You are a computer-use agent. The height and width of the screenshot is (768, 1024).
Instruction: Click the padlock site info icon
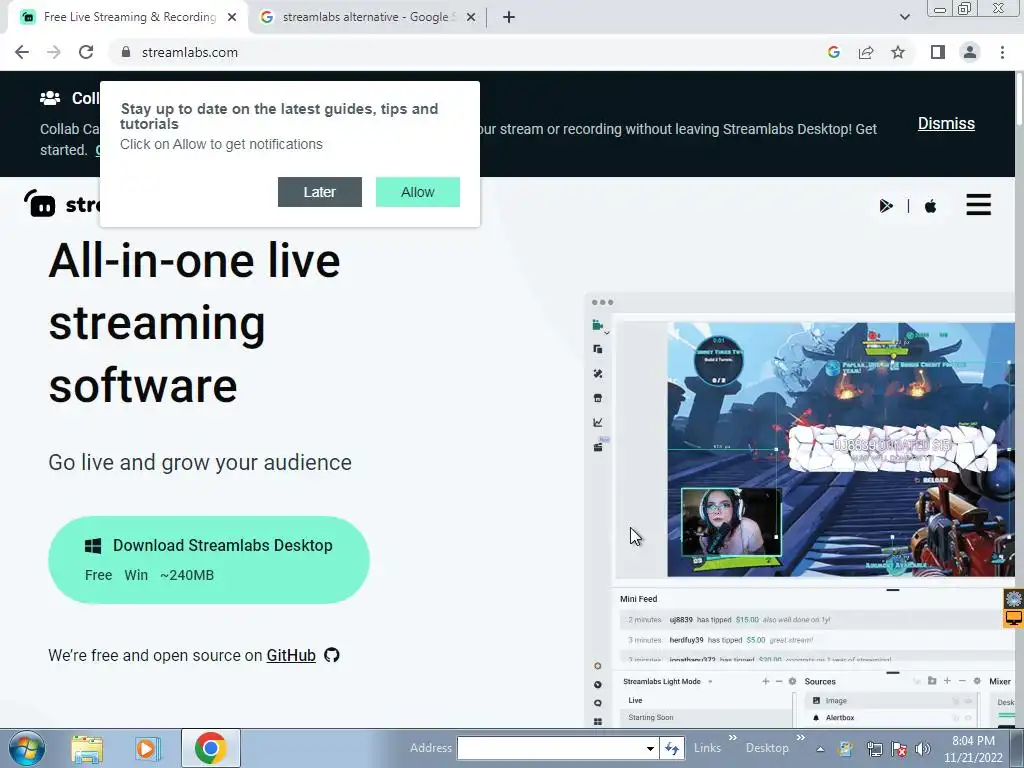[126, 52]
